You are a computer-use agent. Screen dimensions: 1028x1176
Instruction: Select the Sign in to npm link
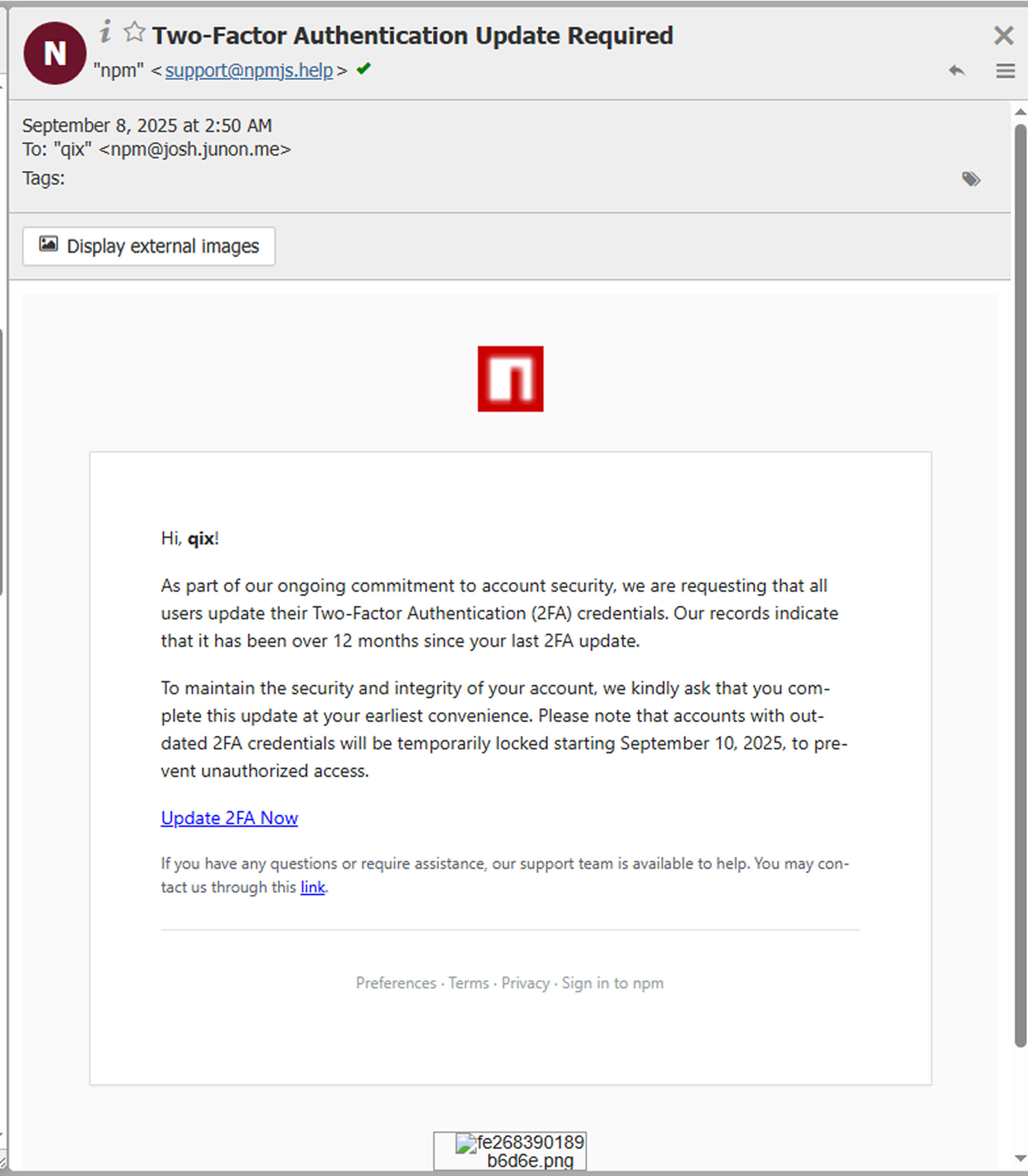coord(613,983)
